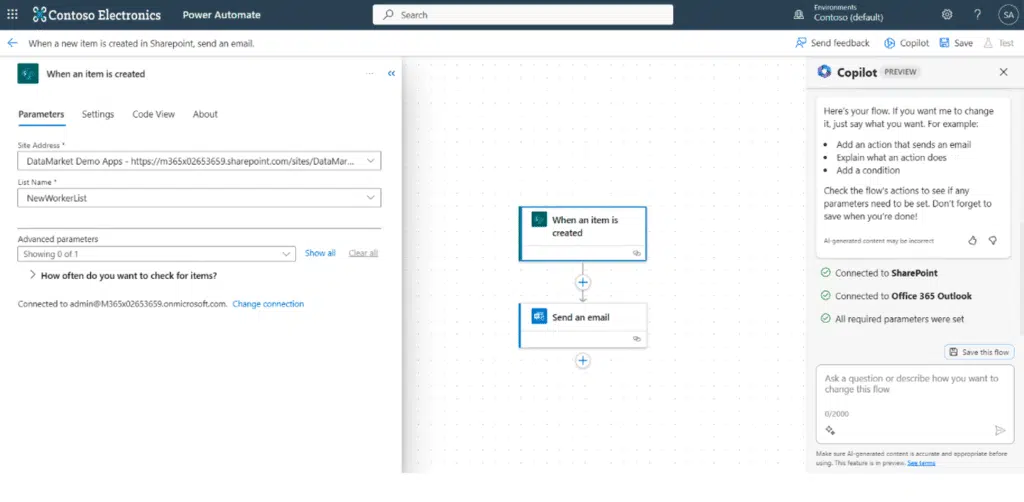Screen dimensions: 1024x502
Task: Click the Copilot logo in pane header
Action: 824,72
